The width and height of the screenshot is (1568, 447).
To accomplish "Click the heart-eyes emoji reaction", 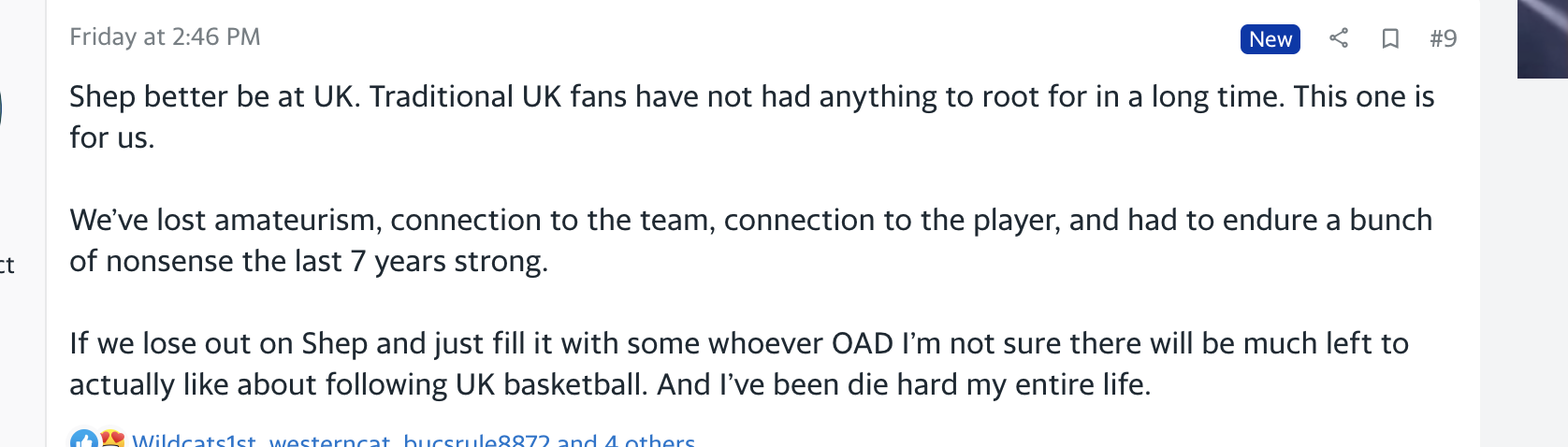I will pyautogui.click(x=112, y=440).
